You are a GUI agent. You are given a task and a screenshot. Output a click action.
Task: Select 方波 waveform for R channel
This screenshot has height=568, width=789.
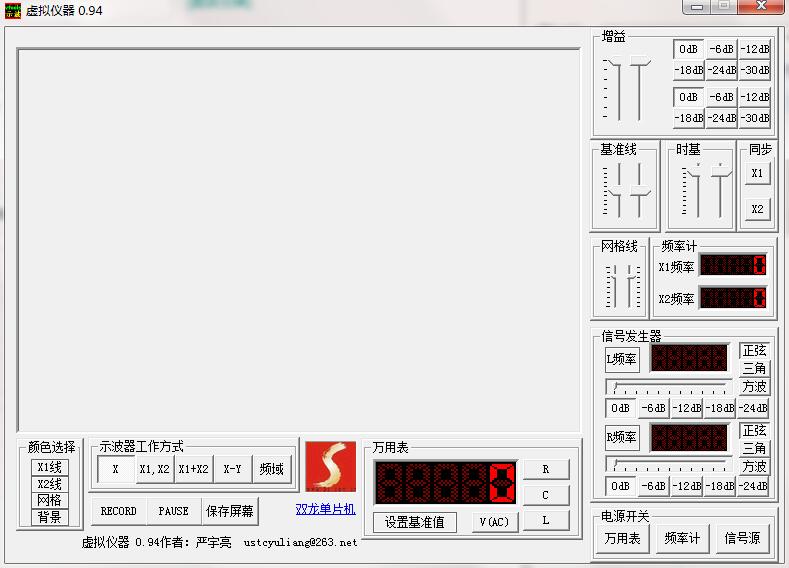[x=754, y=466]
